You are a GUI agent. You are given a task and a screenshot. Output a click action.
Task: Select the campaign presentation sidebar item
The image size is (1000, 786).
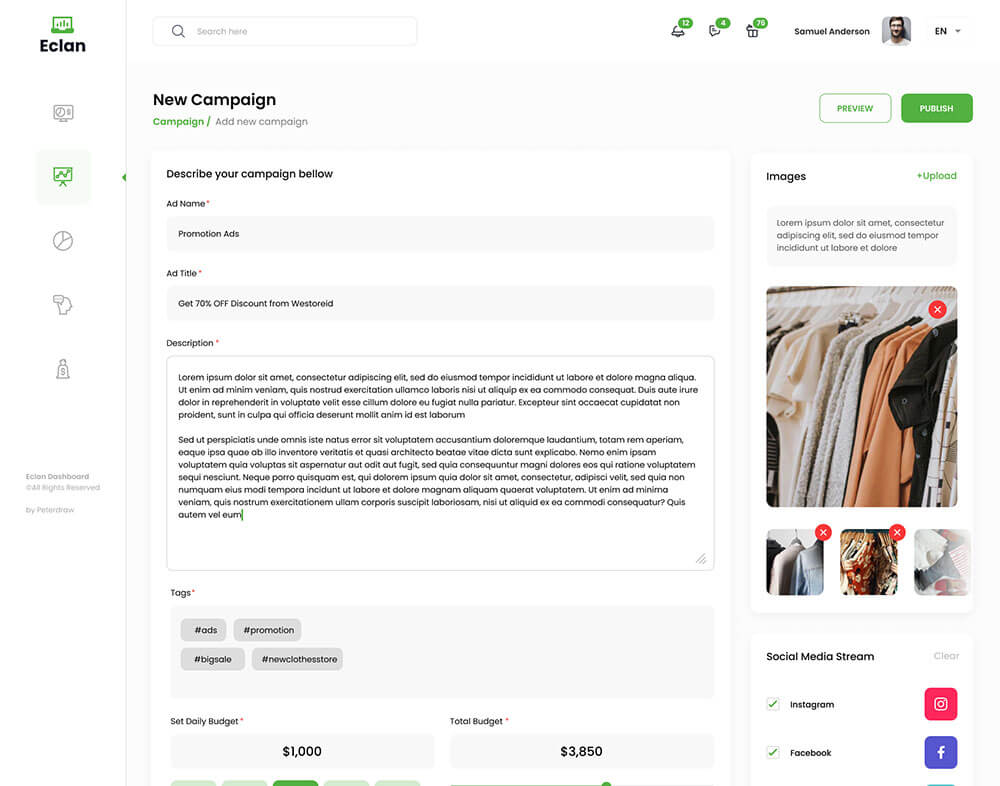pyautogui.click(x=62, y=177)
